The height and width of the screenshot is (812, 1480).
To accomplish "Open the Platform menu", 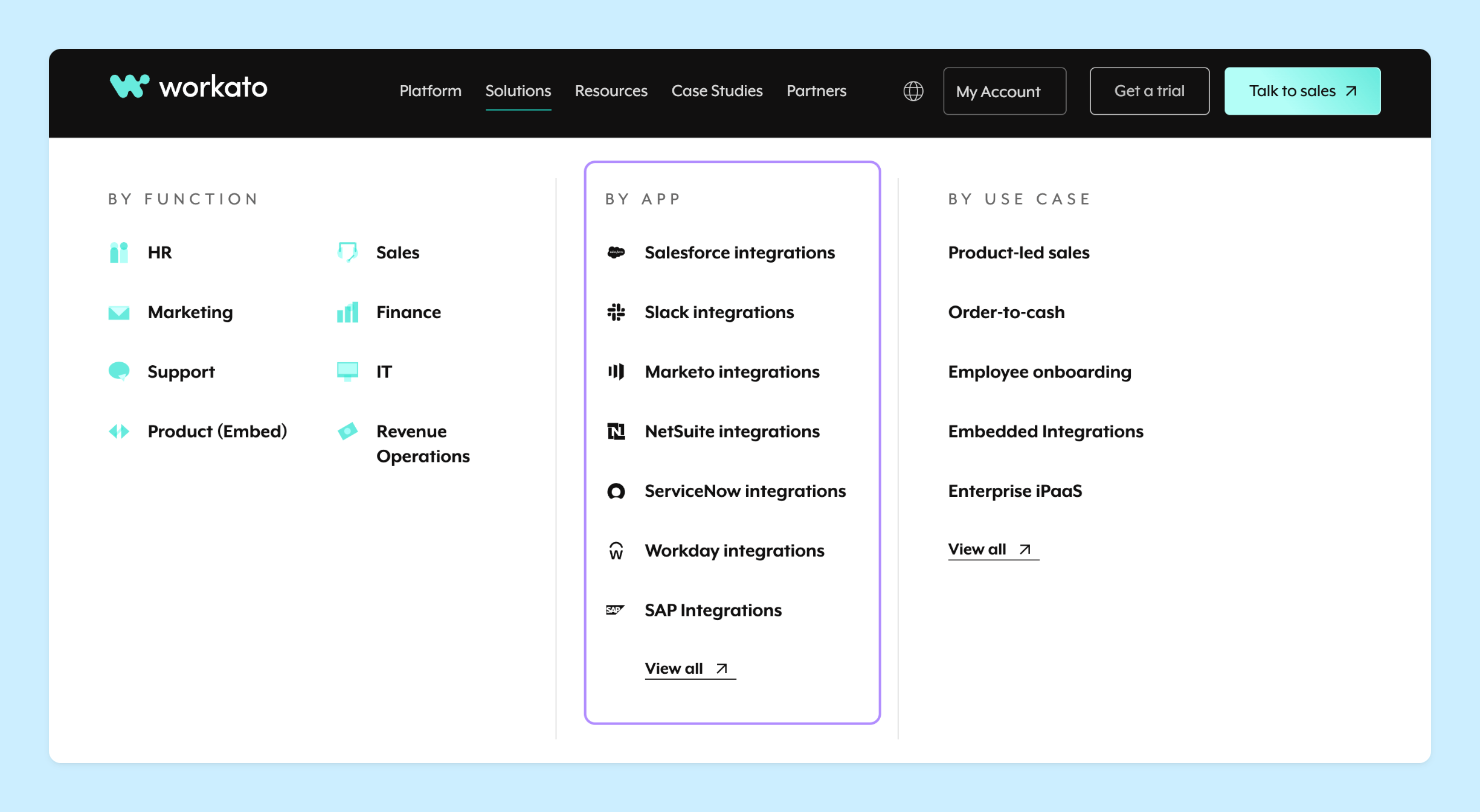I will coord(430,91).
